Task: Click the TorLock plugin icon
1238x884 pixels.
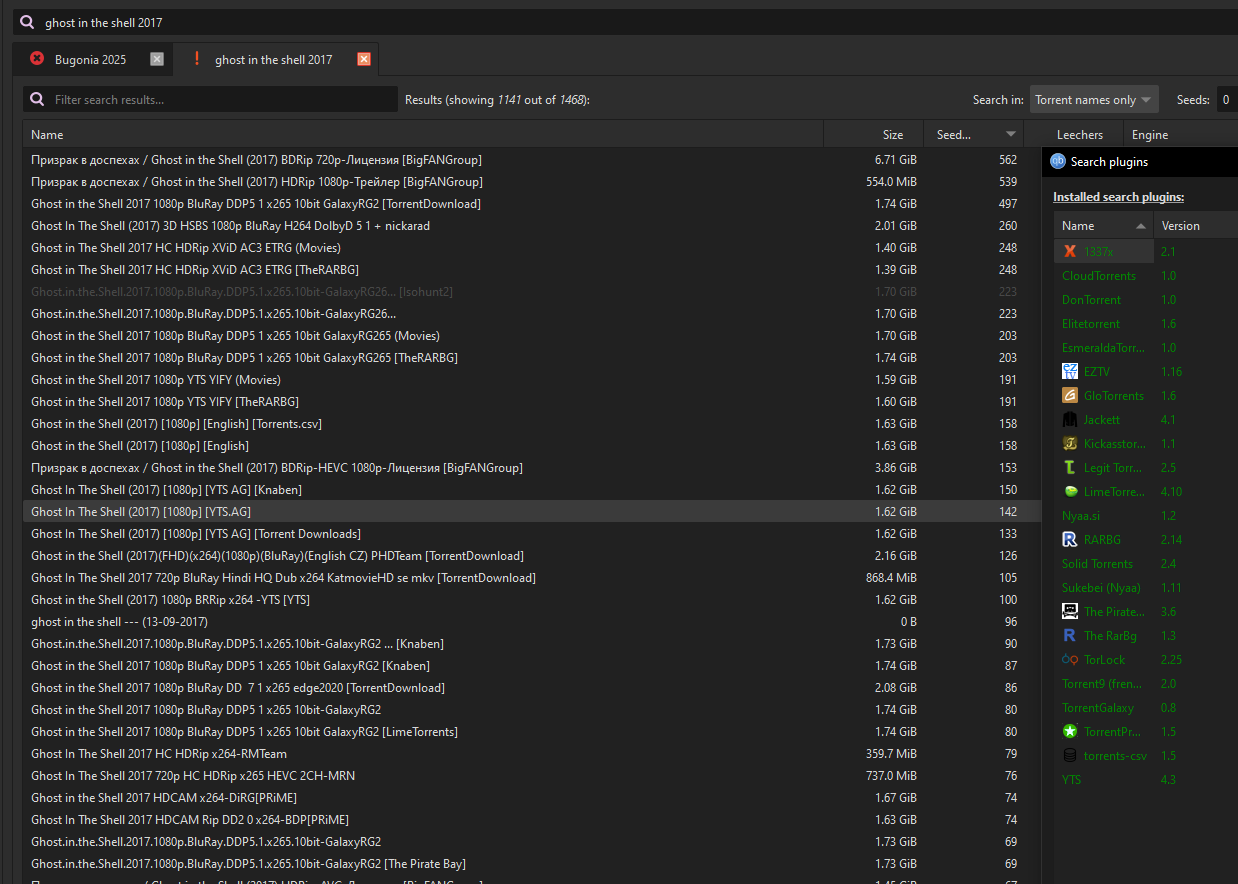Action: click(x=1070, y=660)
